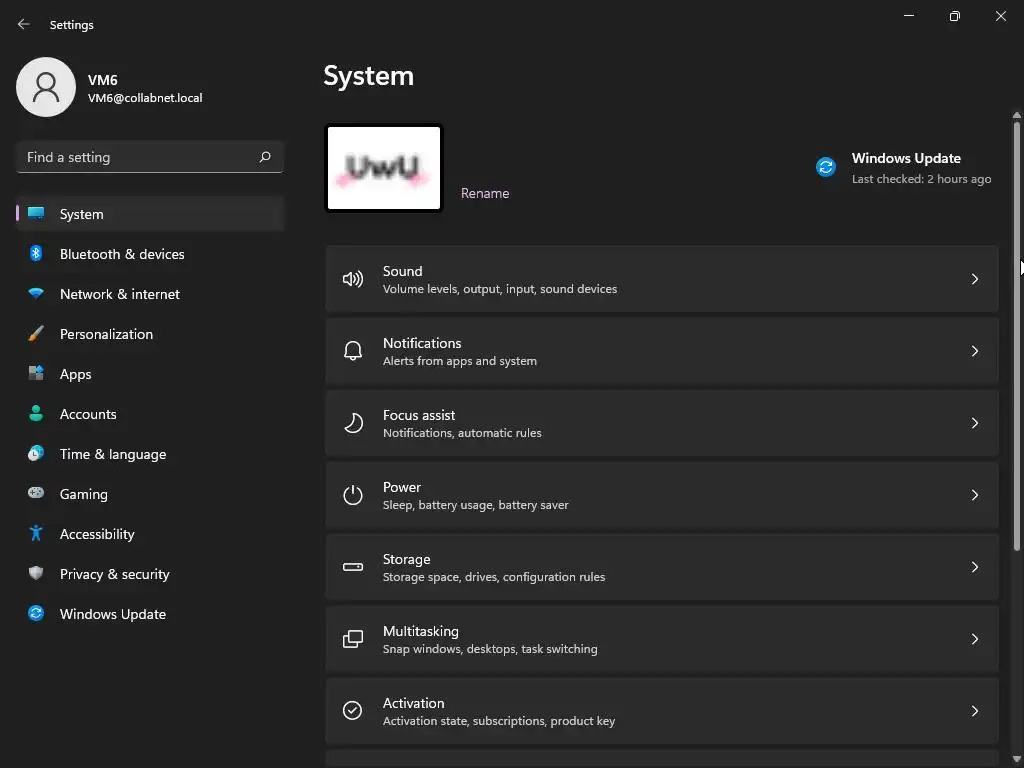1024x768 pixels.
Task: Click the Personalization paintbrush icon
Action: coord(36,334)
